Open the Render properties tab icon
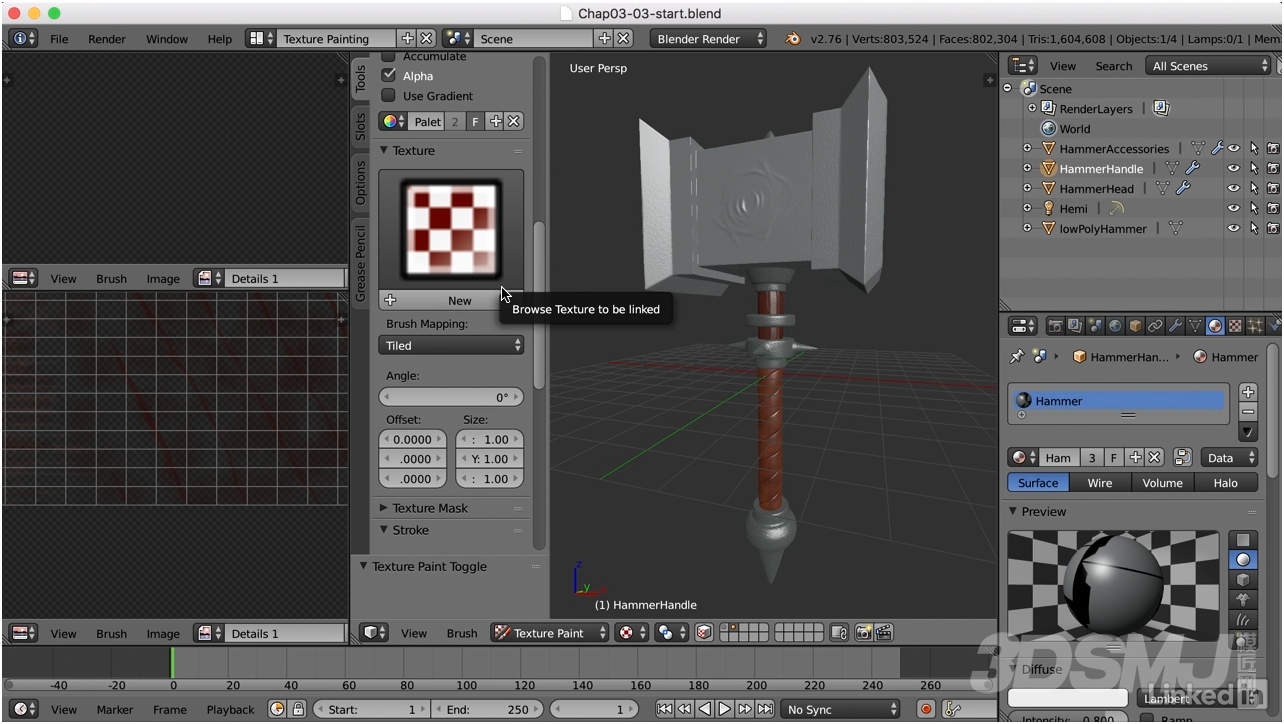 pos(1055,326)
